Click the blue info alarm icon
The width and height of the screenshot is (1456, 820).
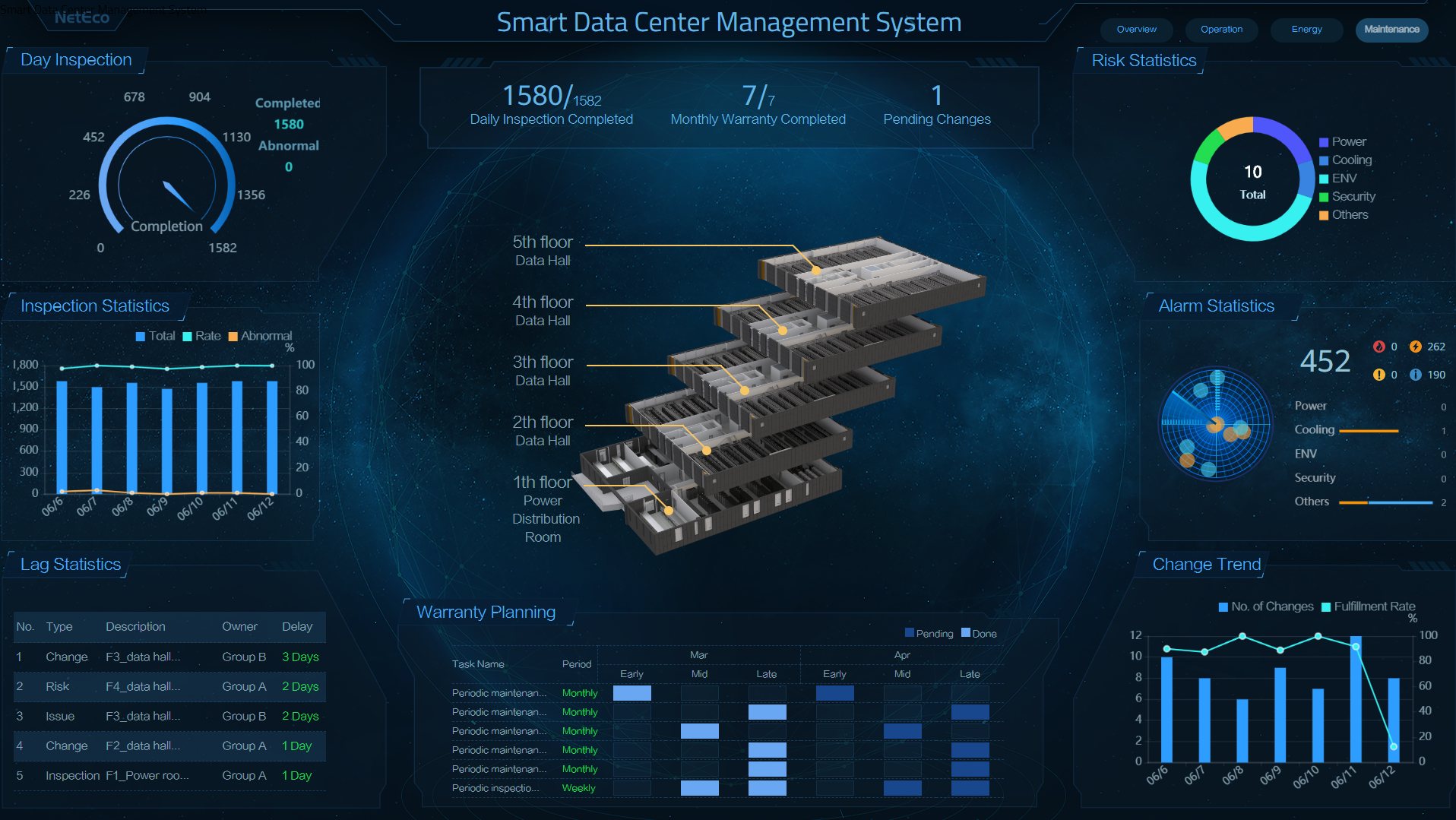coord(1415,375)
